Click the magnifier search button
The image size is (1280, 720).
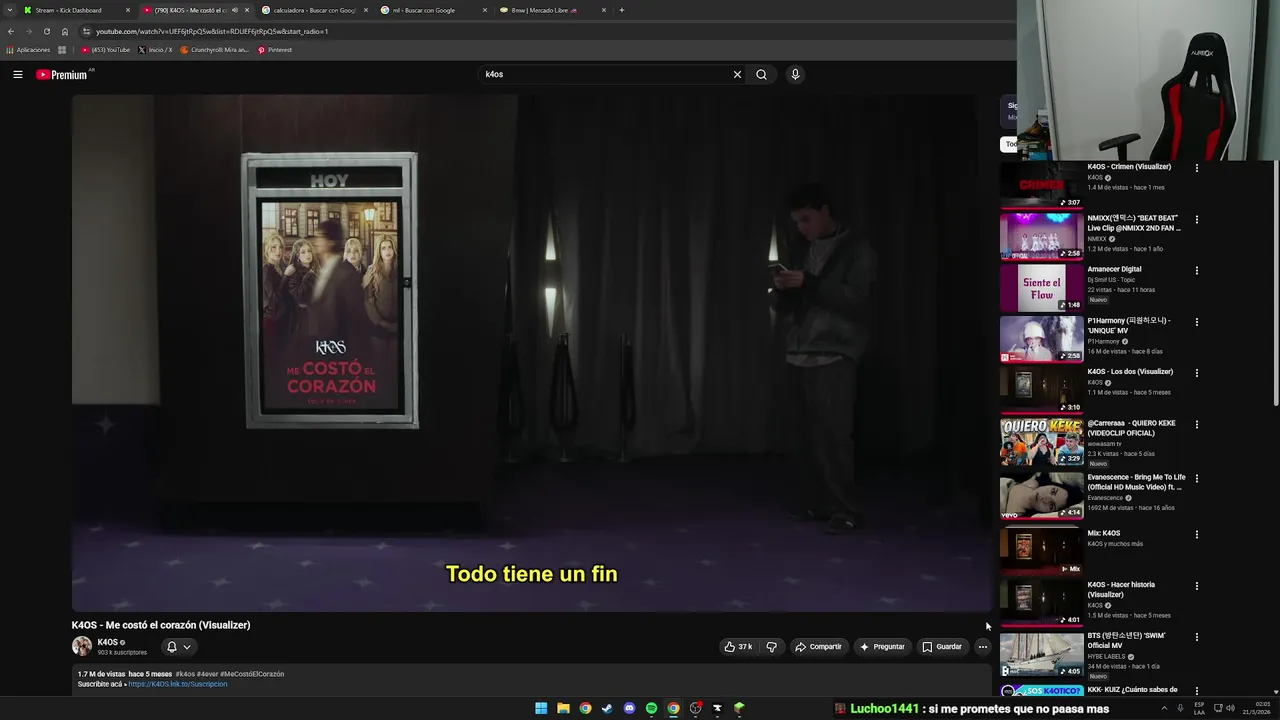(761, 74)
